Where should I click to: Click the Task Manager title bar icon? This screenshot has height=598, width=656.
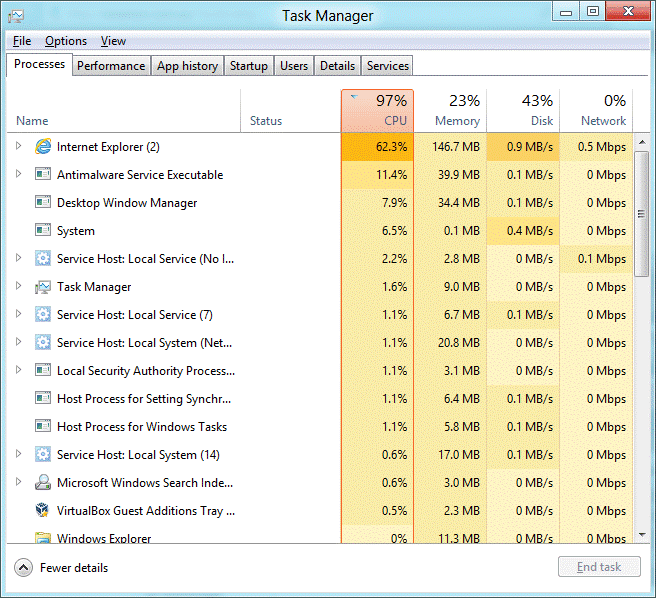pyautogui.click(x=16, y=15)
